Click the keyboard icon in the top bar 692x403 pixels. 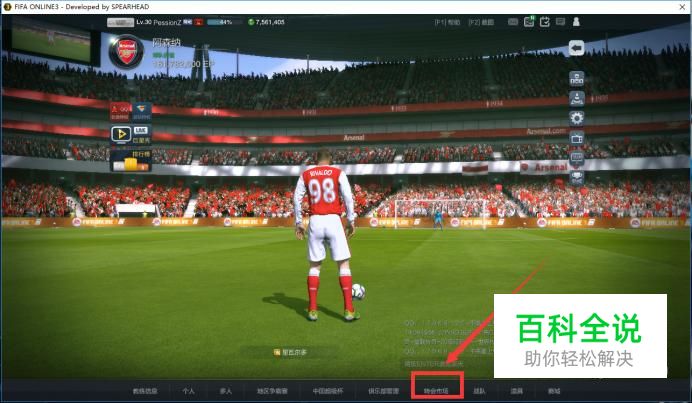click(513, 22)
